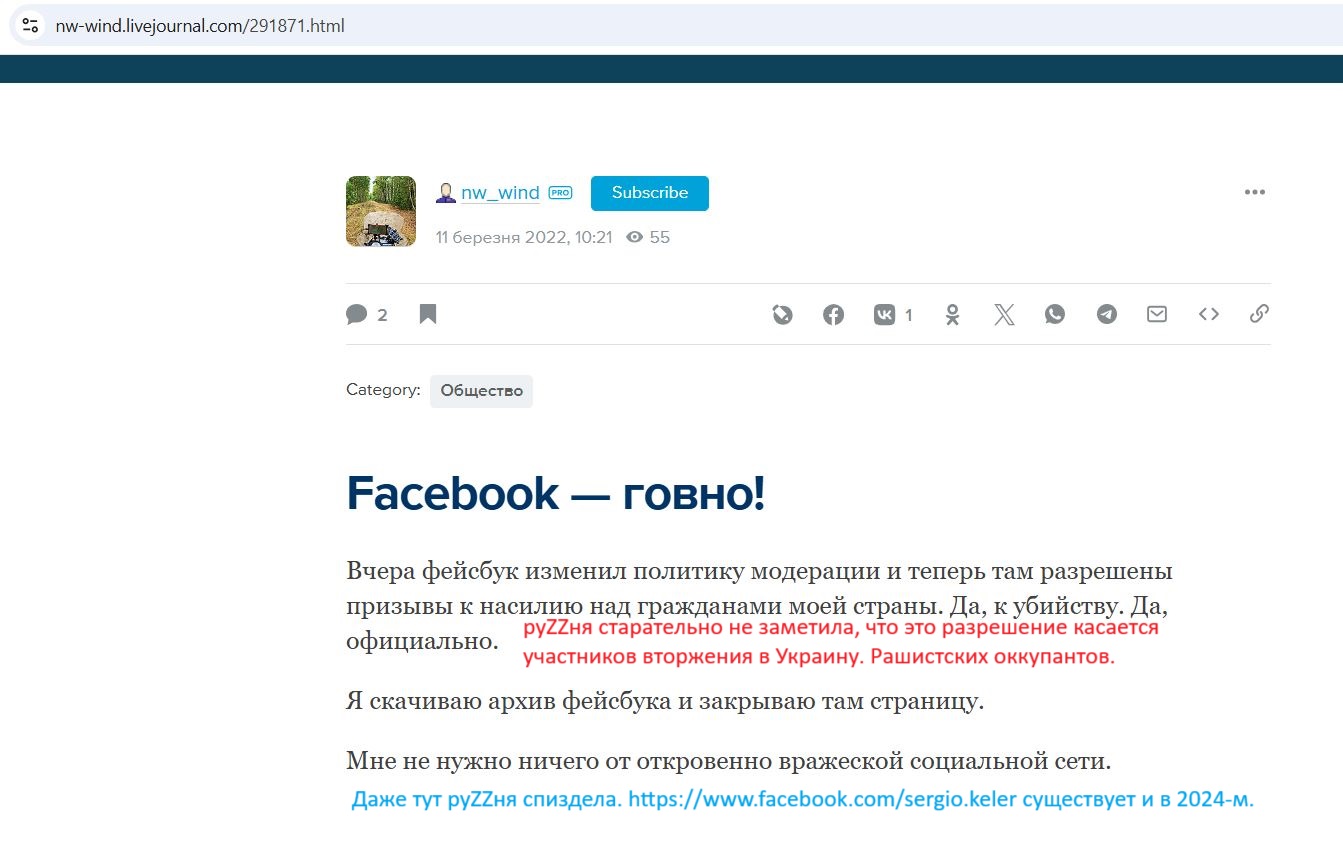The image size is (1343, 844).
Task: Share post via Telegram icon
Action: 1106,315
